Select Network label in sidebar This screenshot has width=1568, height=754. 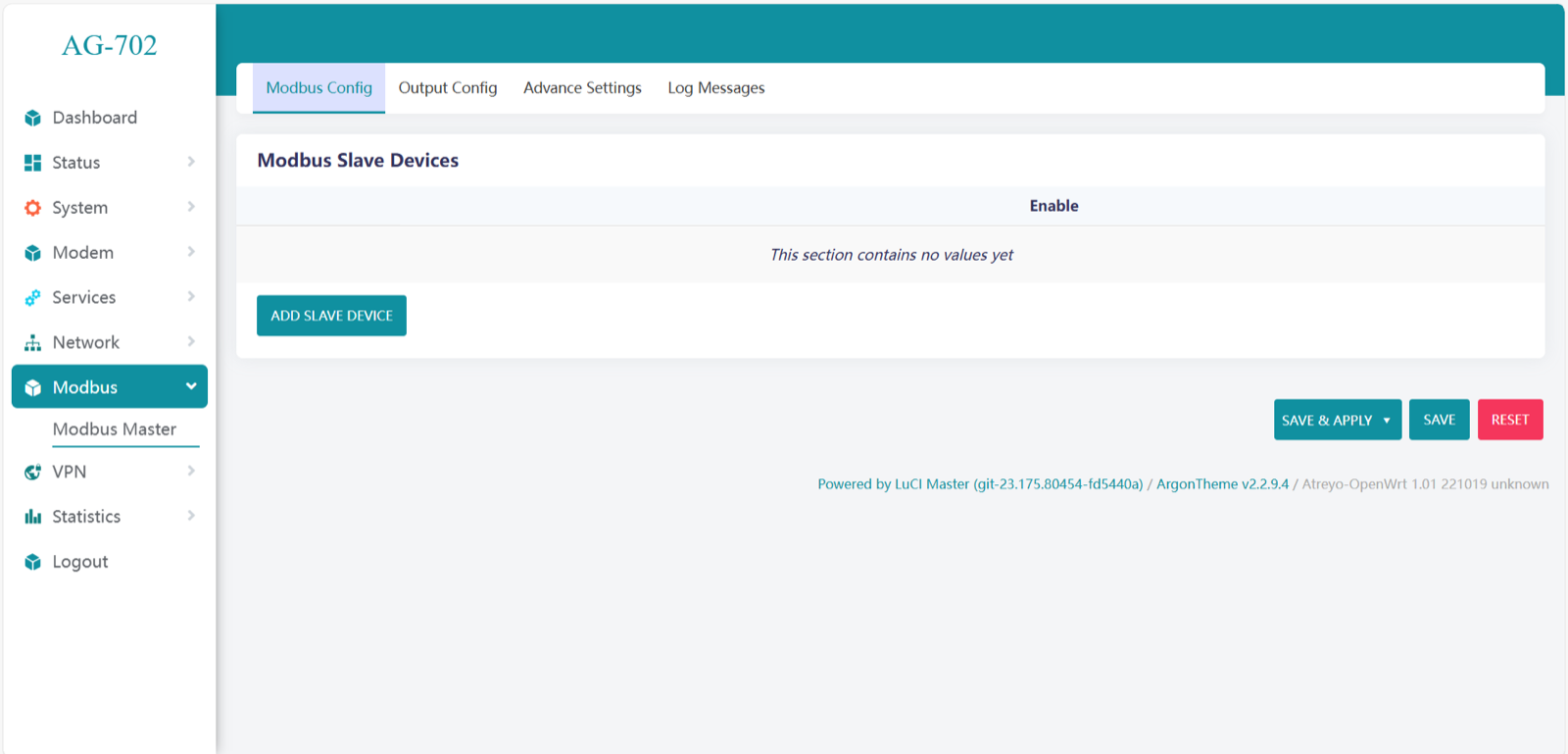[86, 343]
